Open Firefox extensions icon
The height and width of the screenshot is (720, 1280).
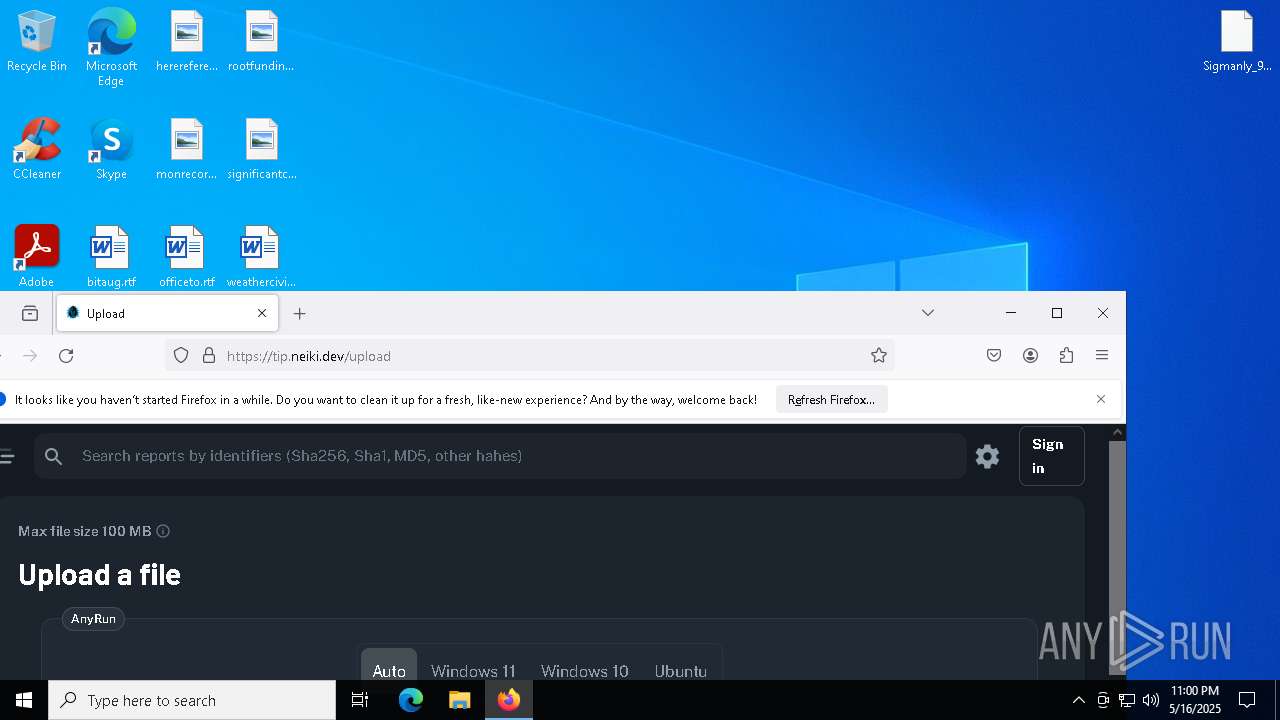[x=1066, y=356]
